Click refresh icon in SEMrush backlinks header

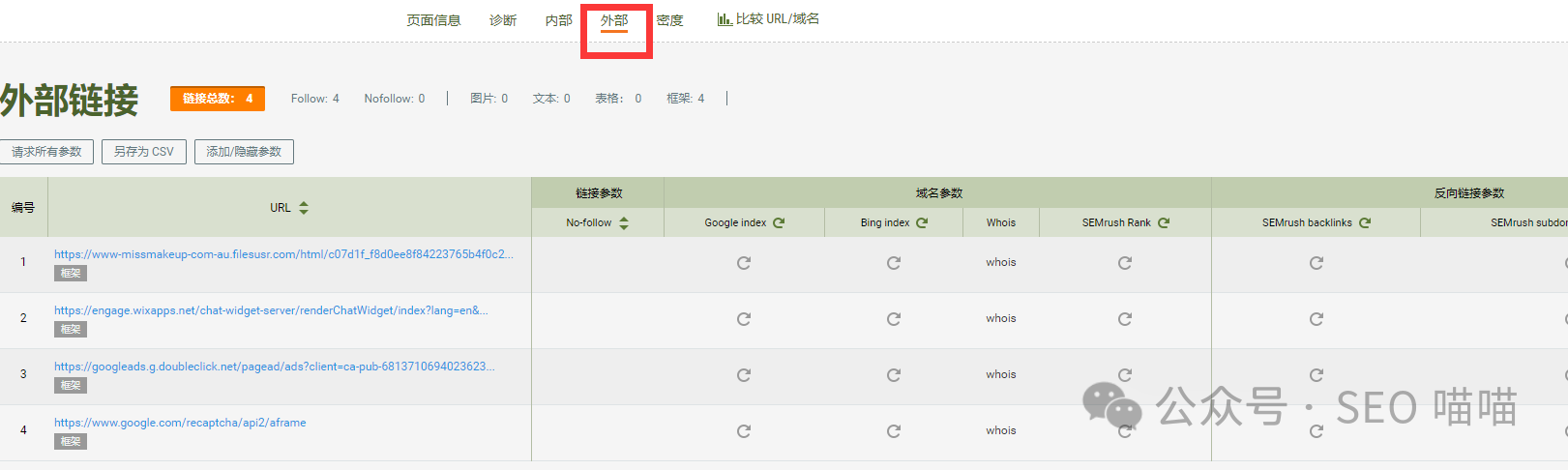(x=1365, y=222)
